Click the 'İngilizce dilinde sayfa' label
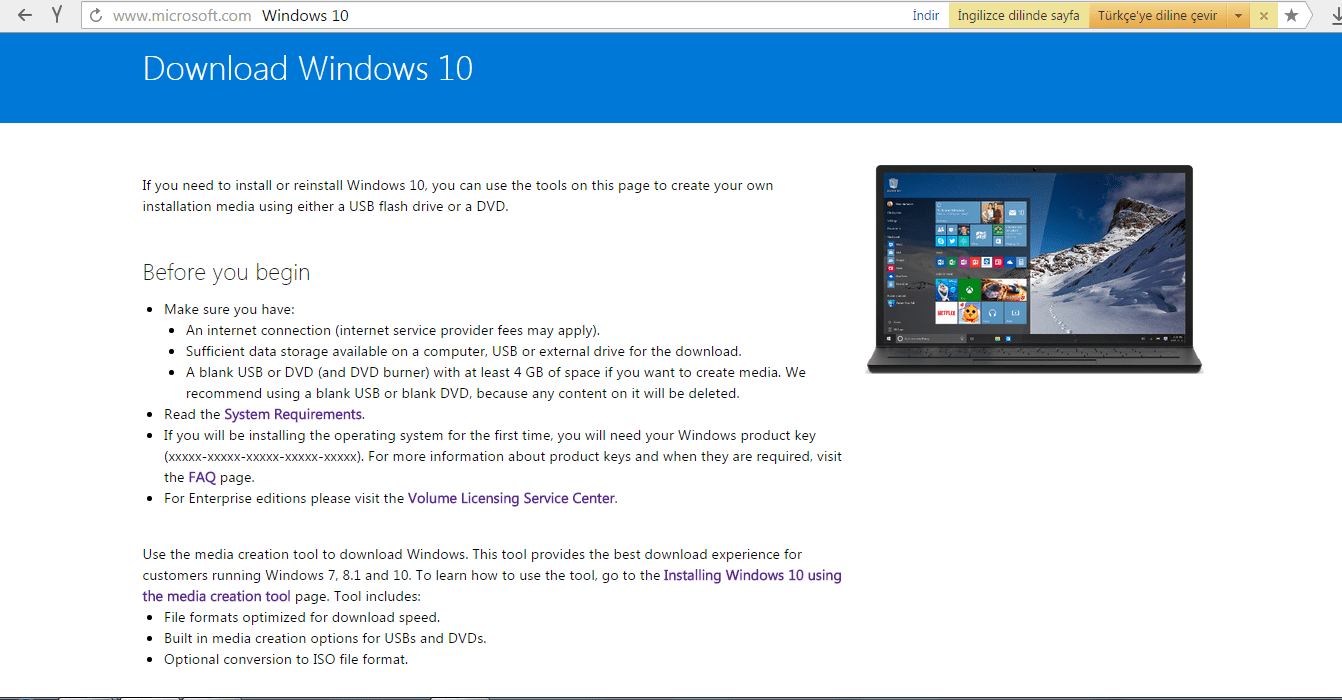Image resolution: width=1342 pixels, height=700 pixels. (1018, 16)
